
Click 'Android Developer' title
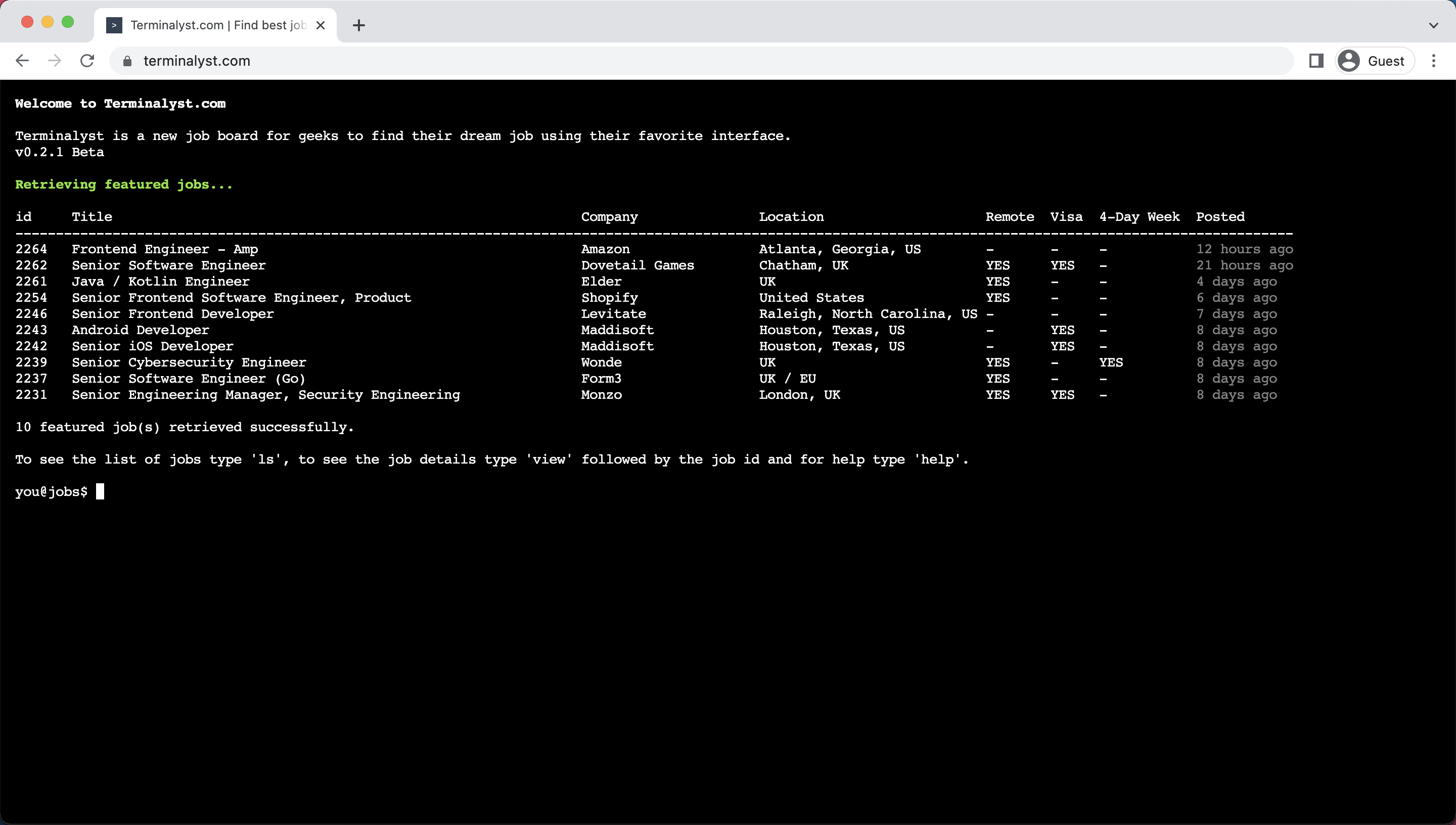point(141,330)
